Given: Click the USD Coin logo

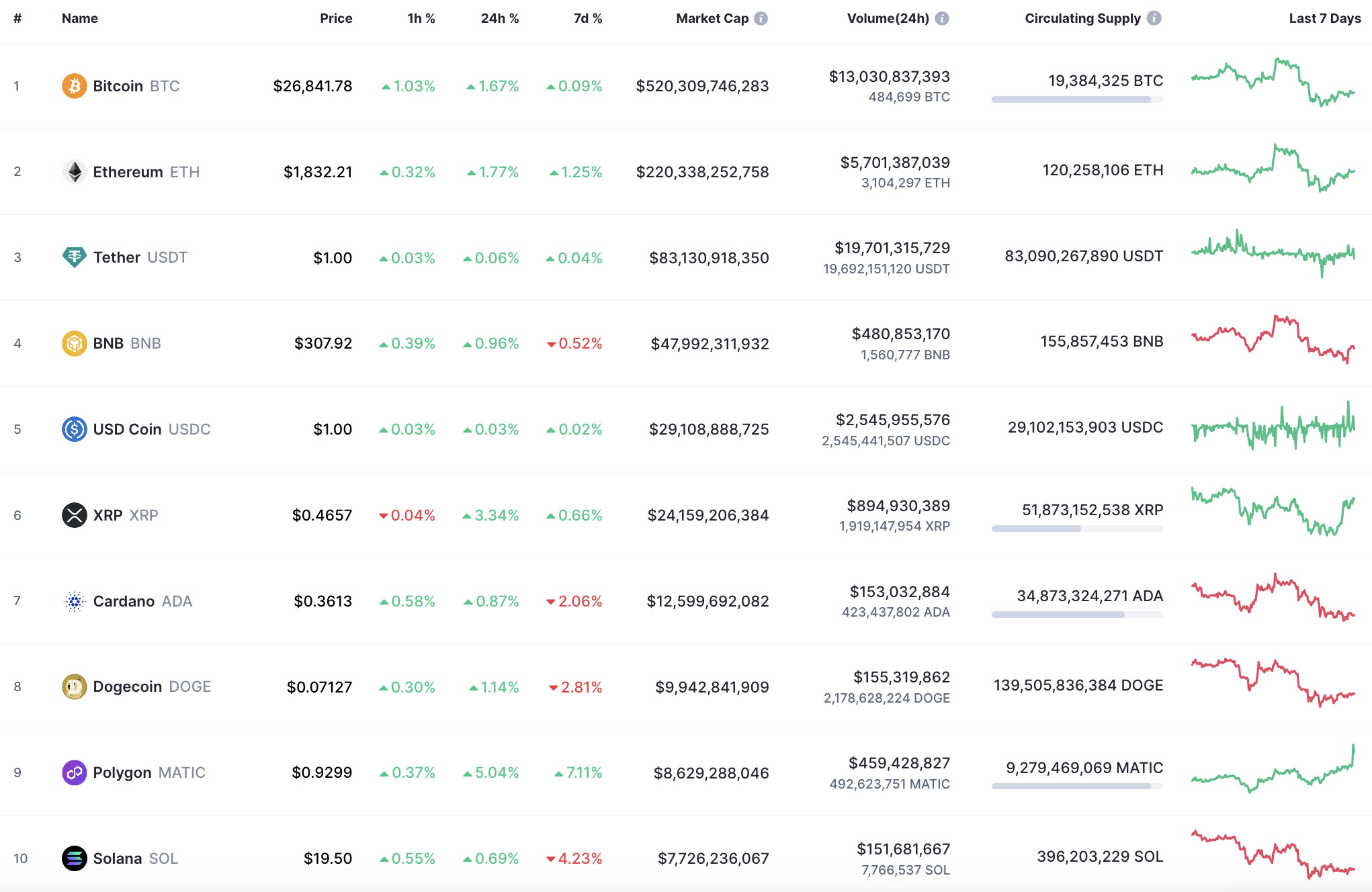Looking at the screenshot, I should 75,429.
